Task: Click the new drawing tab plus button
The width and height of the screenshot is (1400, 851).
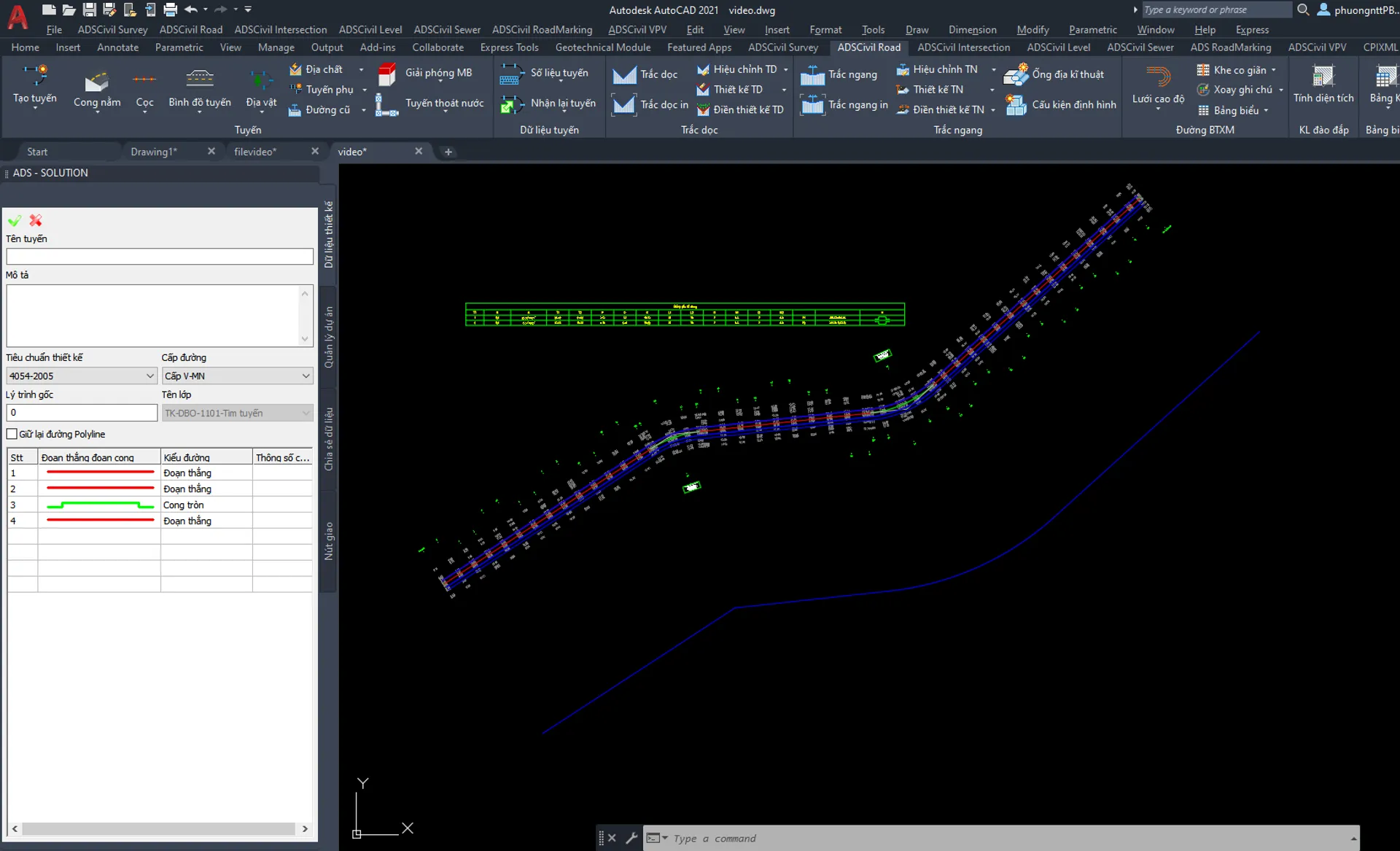Action: (x=448, y=152)
